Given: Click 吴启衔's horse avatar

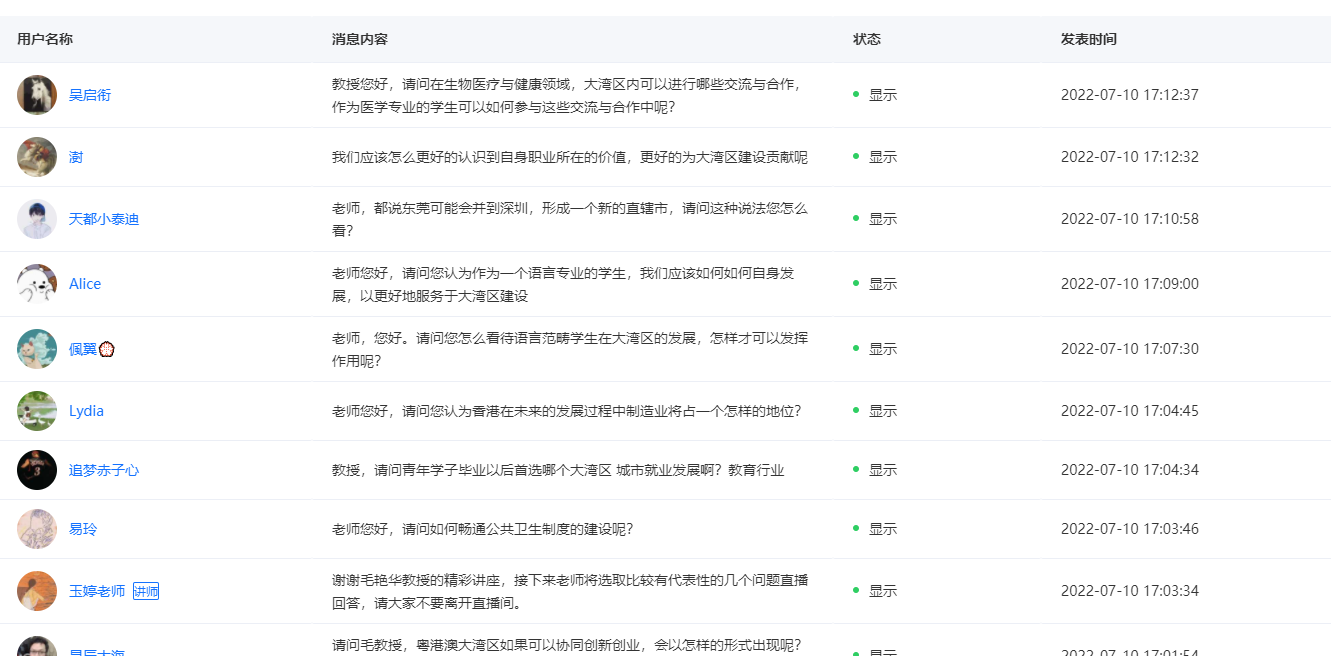Looking at the screenshot, I should point(37,95).
